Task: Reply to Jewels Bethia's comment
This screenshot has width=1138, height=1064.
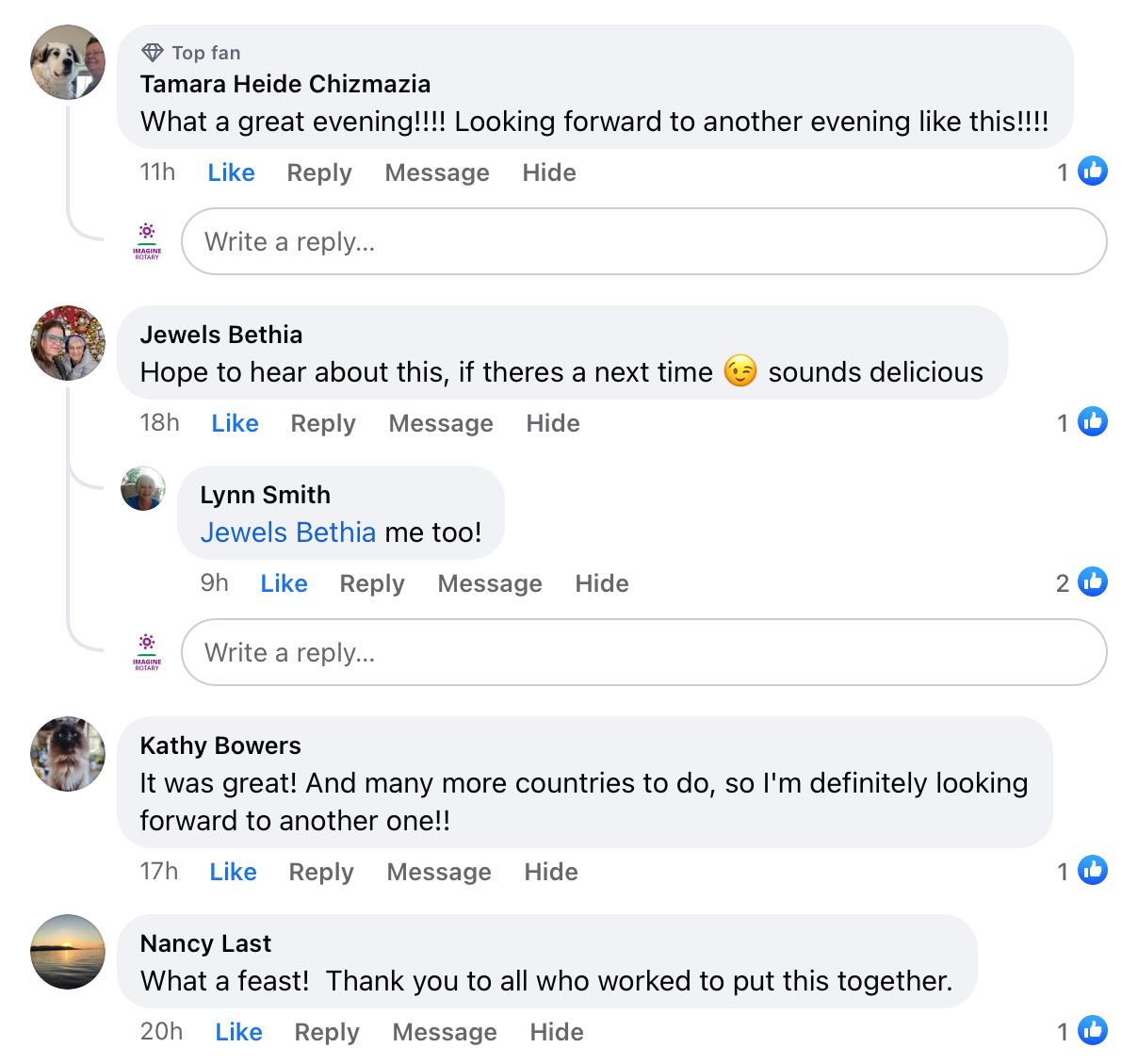Action: pos(323,423)
